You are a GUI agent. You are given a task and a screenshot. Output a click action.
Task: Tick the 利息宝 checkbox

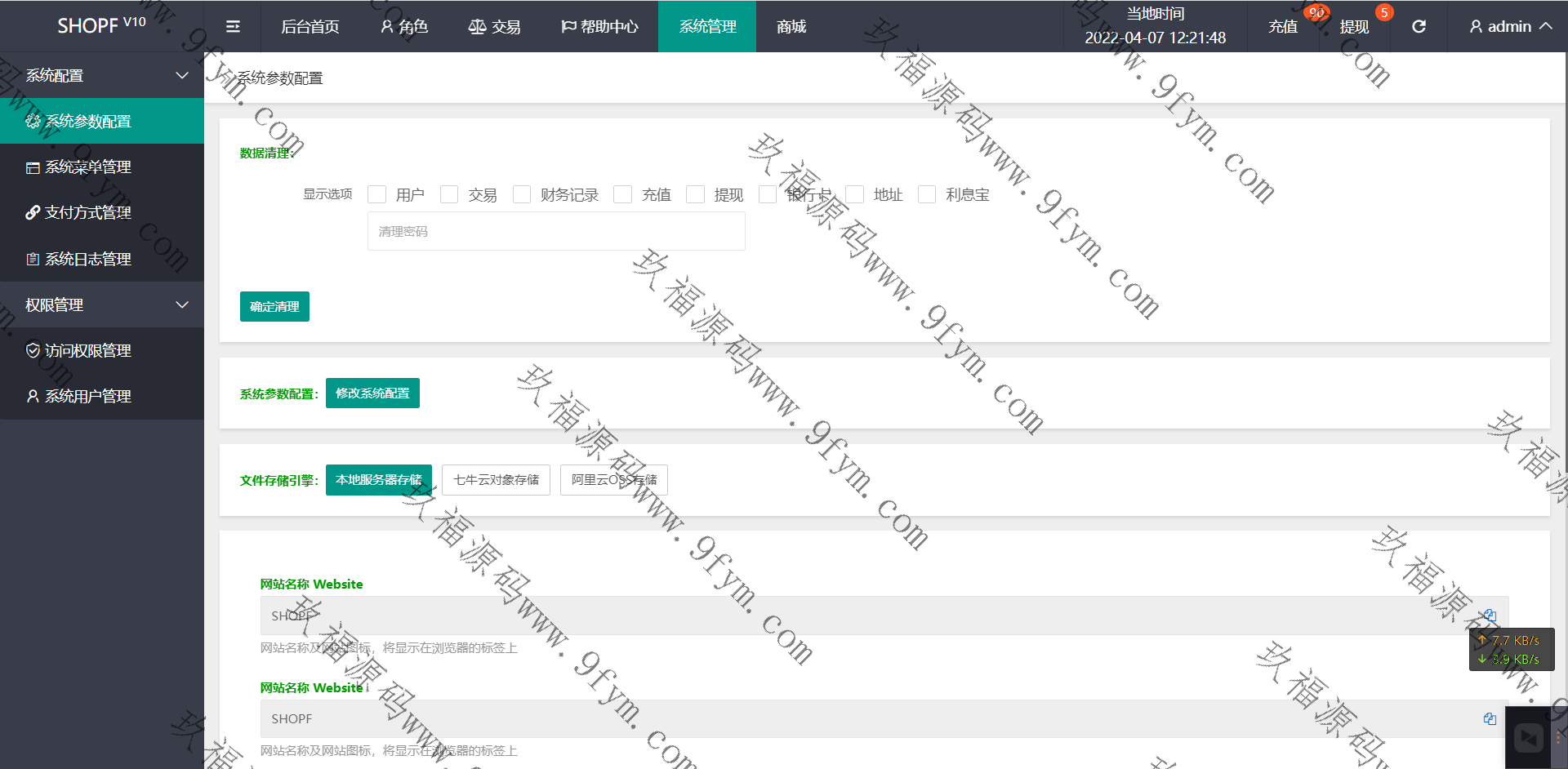click(x=927, y=194)
